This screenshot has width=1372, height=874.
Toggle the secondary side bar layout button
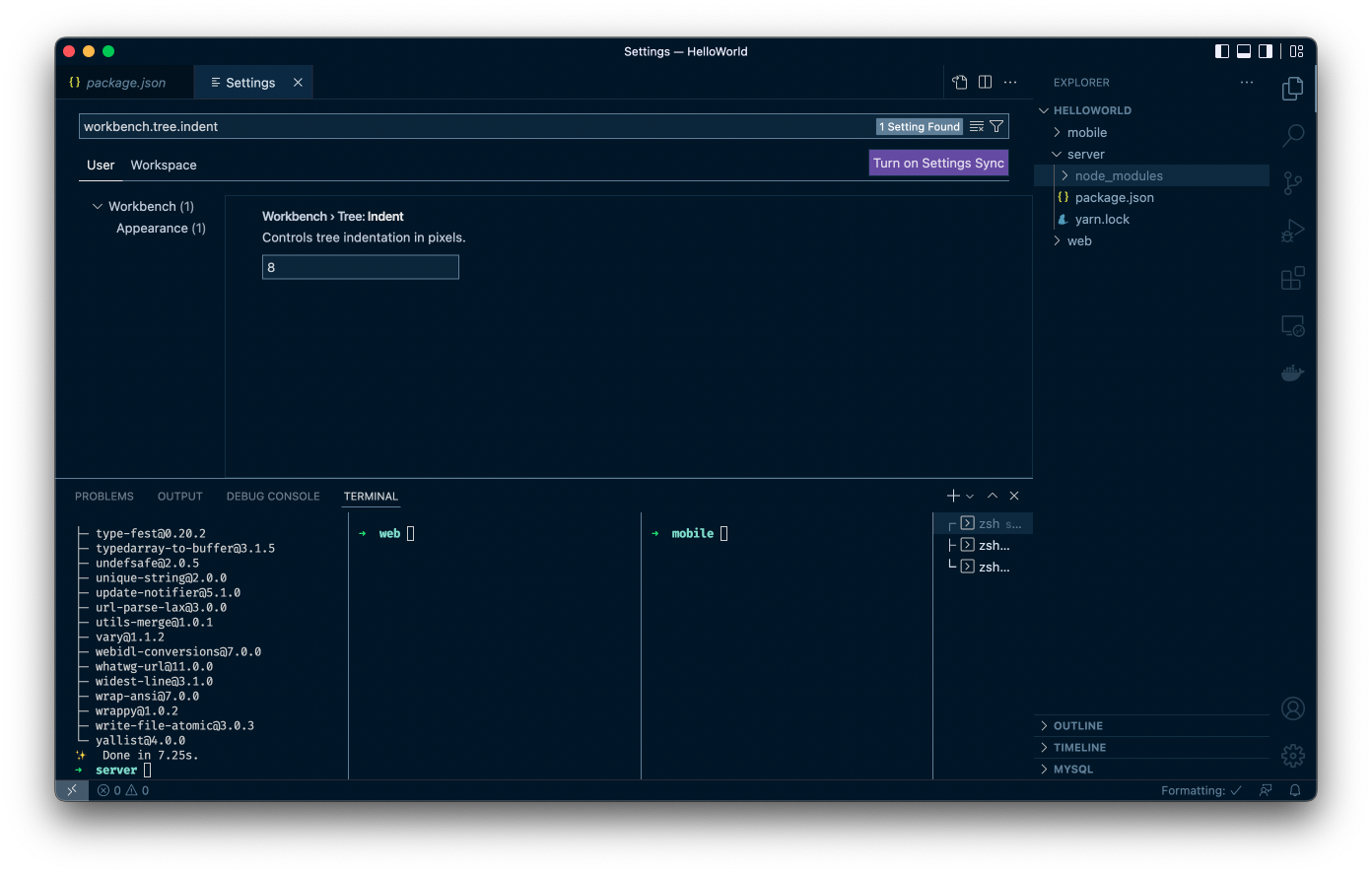pos(1266,51)
